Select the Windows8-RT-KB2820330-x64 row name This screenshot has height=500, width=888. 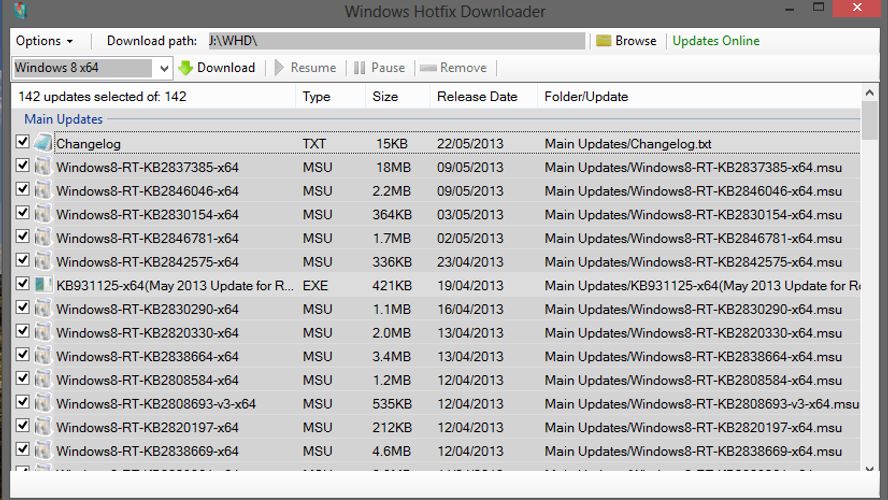pyautogui.click(x=147, y=333)
